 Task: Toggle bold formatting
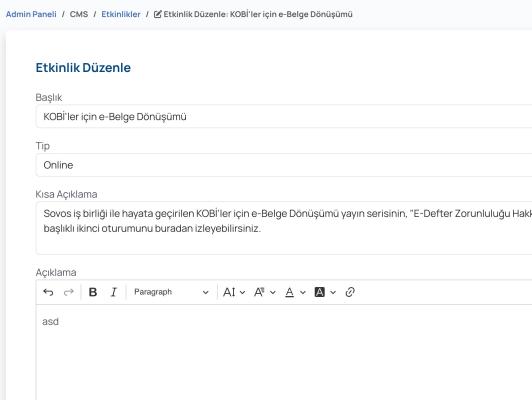[x=93, y=292]
